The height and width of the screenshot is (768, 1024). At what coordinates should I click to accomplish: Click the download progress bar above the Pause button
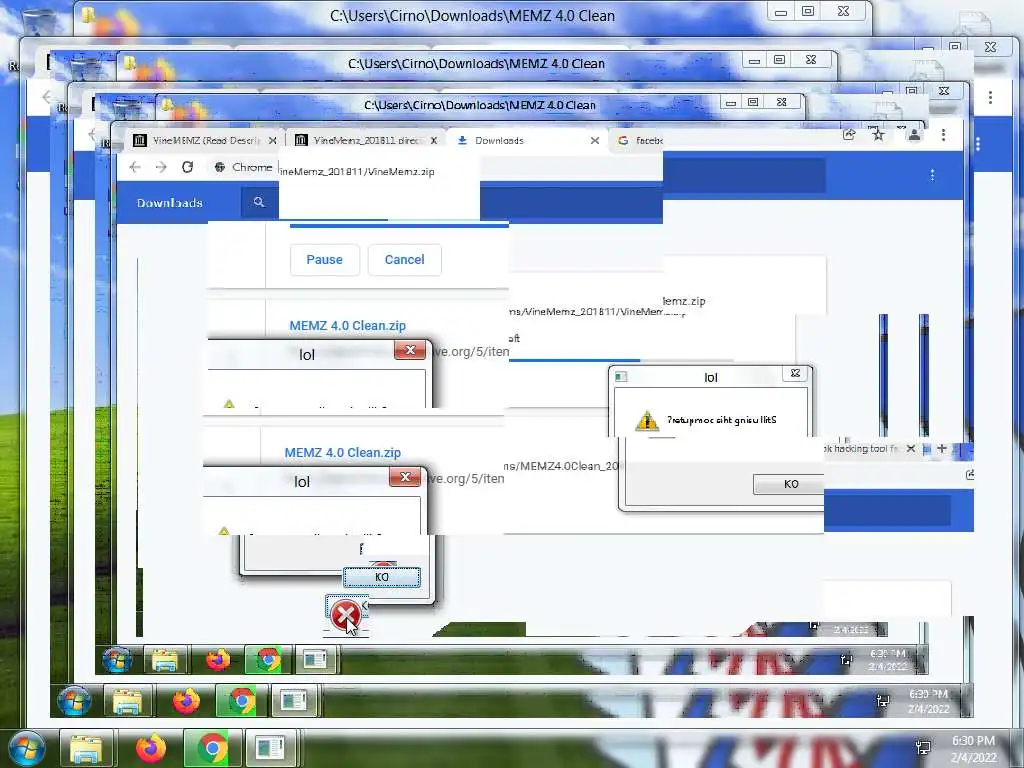coord(398,225)
